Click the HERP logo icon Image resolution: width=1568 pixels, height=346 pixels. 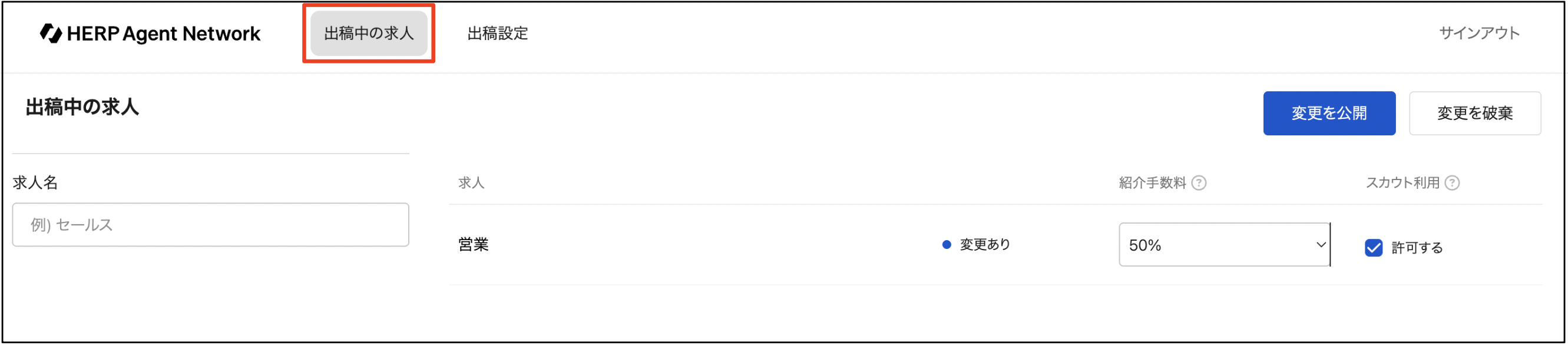point(51,34)
